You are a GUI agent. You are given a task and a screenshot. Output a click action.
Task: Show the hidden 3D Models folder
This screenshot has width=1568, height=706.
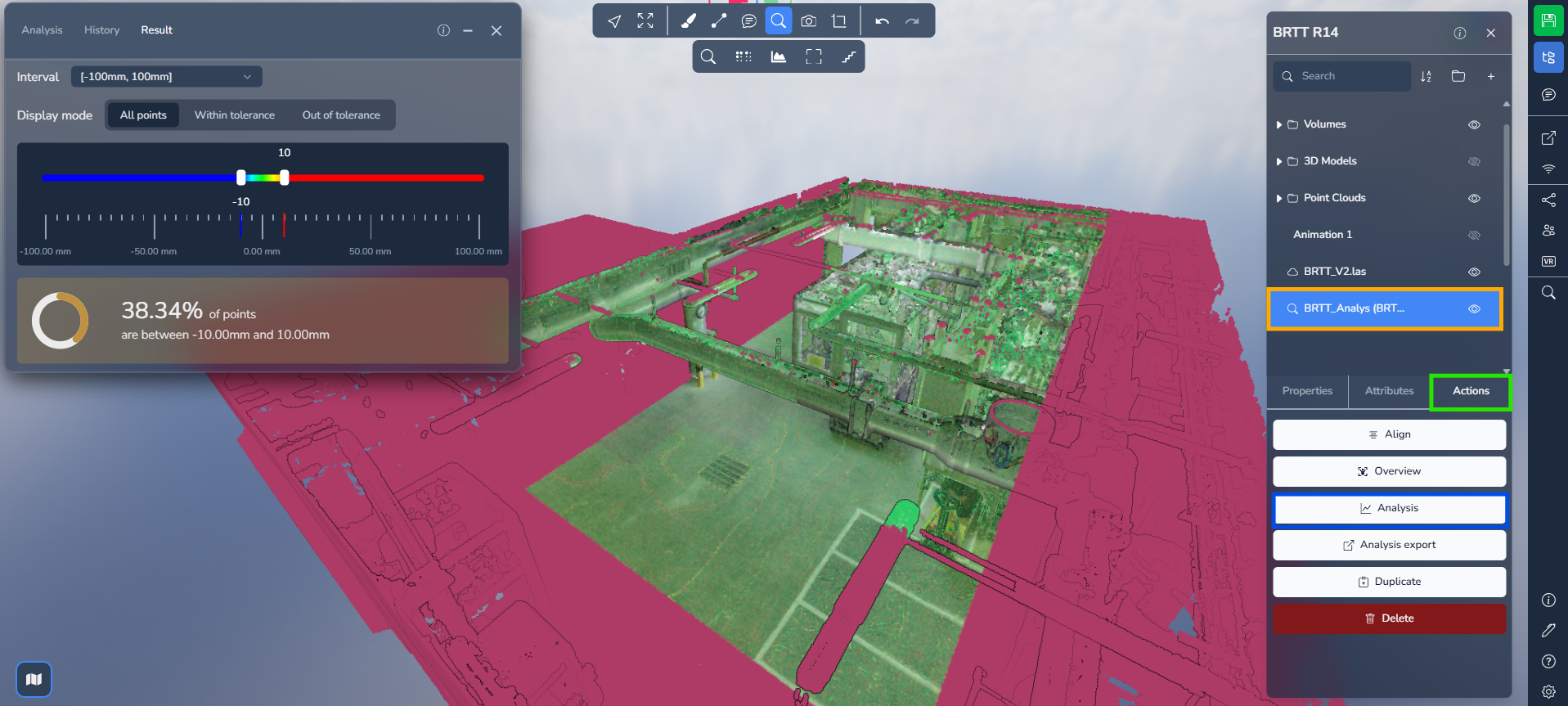[x=1474, y=162]
